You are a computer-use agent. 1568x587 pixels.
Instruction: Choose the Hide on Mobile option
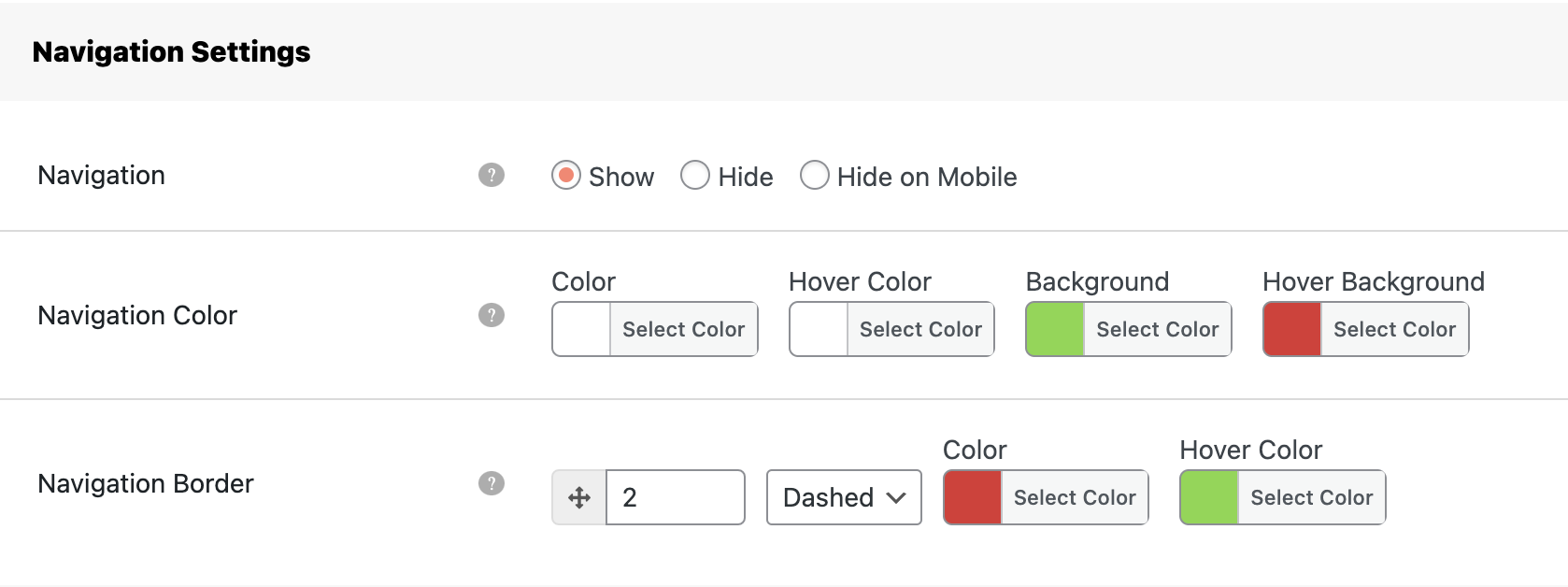815,176
